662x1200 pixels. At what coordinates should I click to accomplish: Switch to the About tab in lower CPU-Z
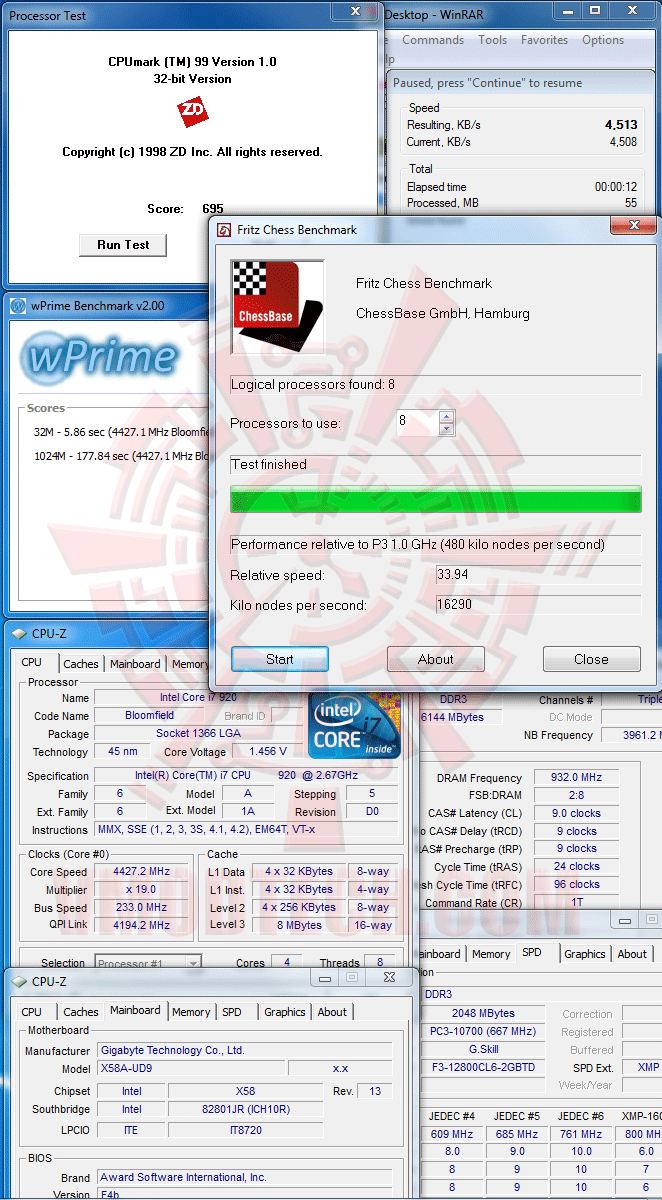[333, 1012]
